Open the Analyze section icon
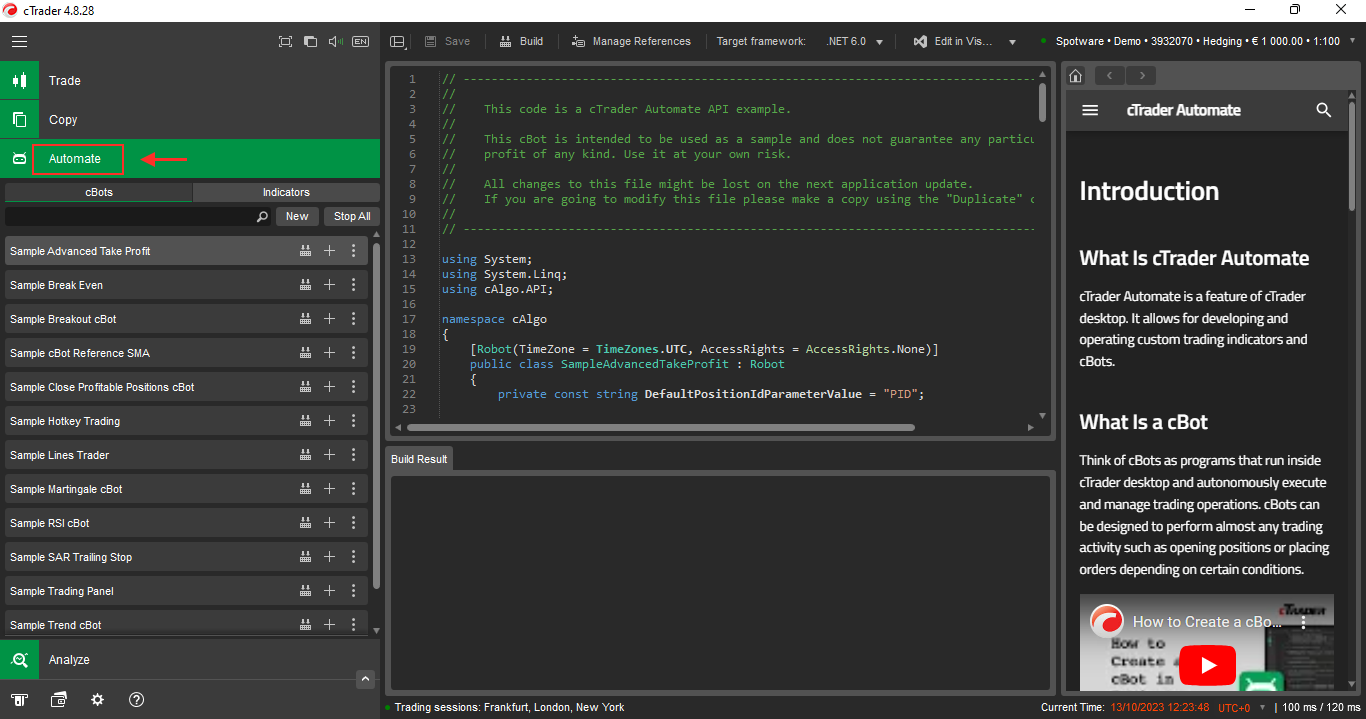The width and height of the screenshot is (1366, 719). point(19,660)
